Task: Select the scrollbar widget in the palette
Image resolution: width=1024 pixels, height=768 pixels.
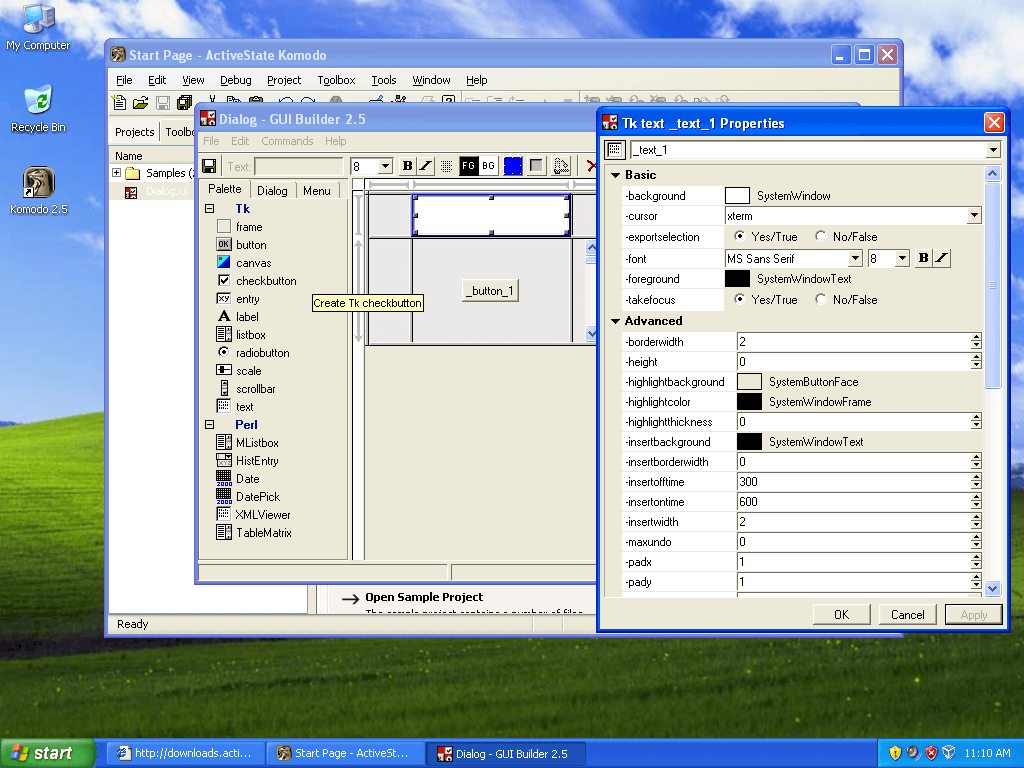Action: [x=246, y=389]
